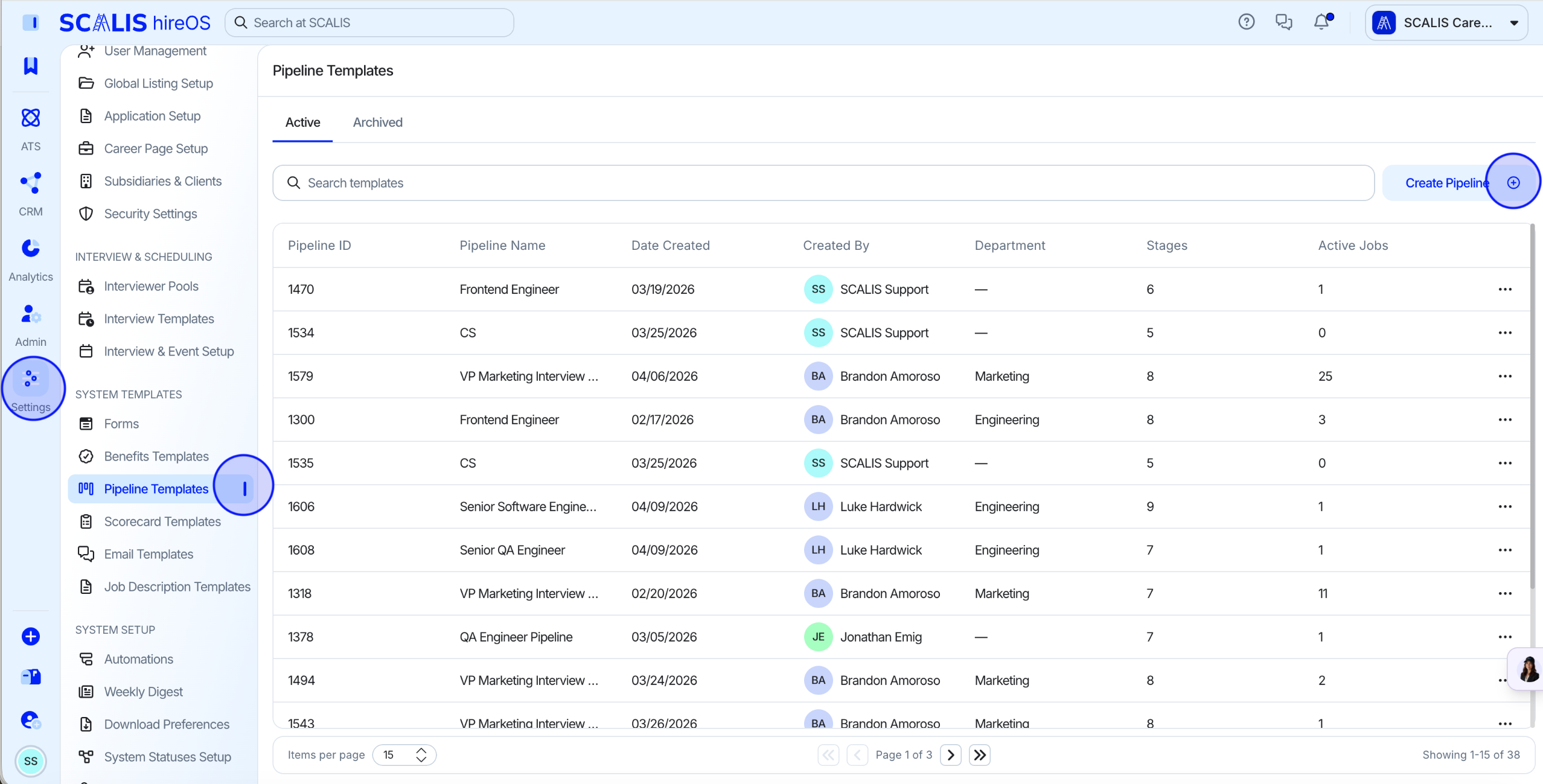This screenshot has width=1543, height=784.
Task: Collapse the sidebar with the top-left toggle icon
Action: 31,22
